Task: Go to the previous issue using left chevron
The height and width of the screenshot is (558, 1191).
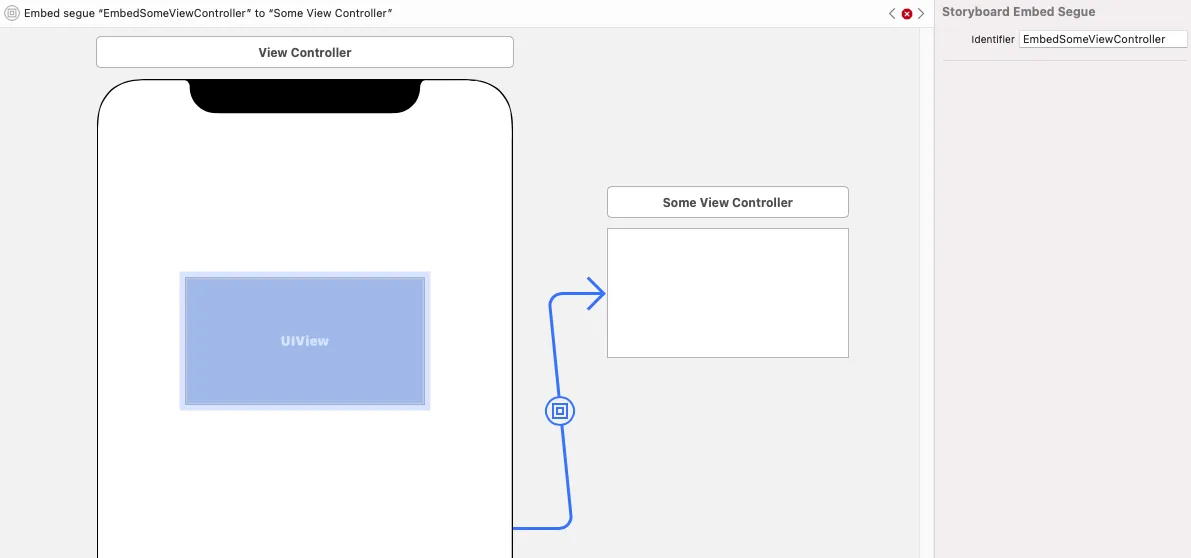Action: 892,14
